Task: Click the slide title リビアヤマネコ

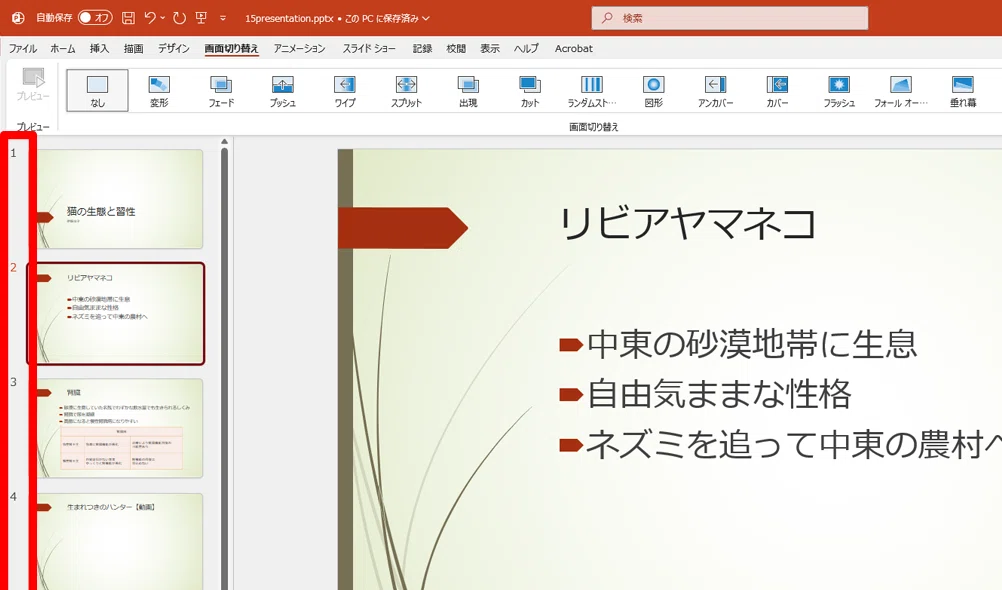Action: point(688,224)
